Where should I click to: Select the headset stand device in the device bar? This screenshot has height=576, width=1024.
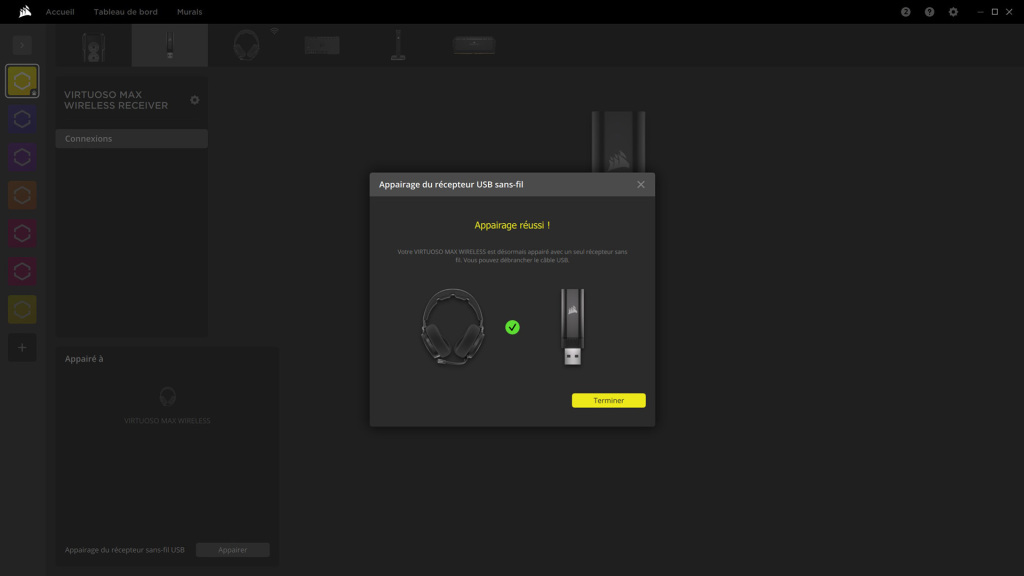(398, 45)
